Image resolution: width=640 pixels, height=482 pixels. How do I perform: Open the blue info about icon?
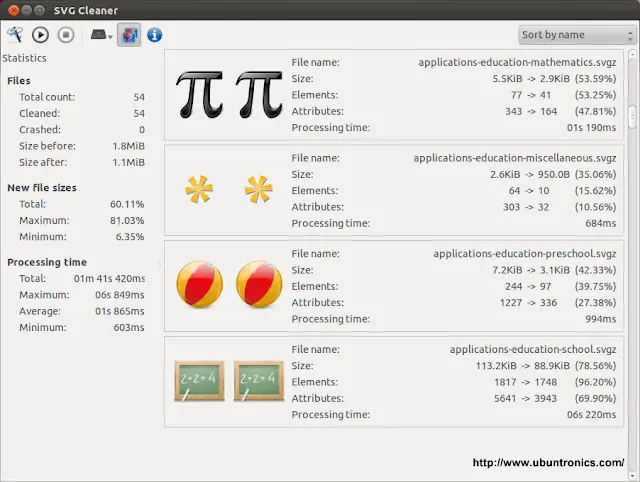coord(154,35)
